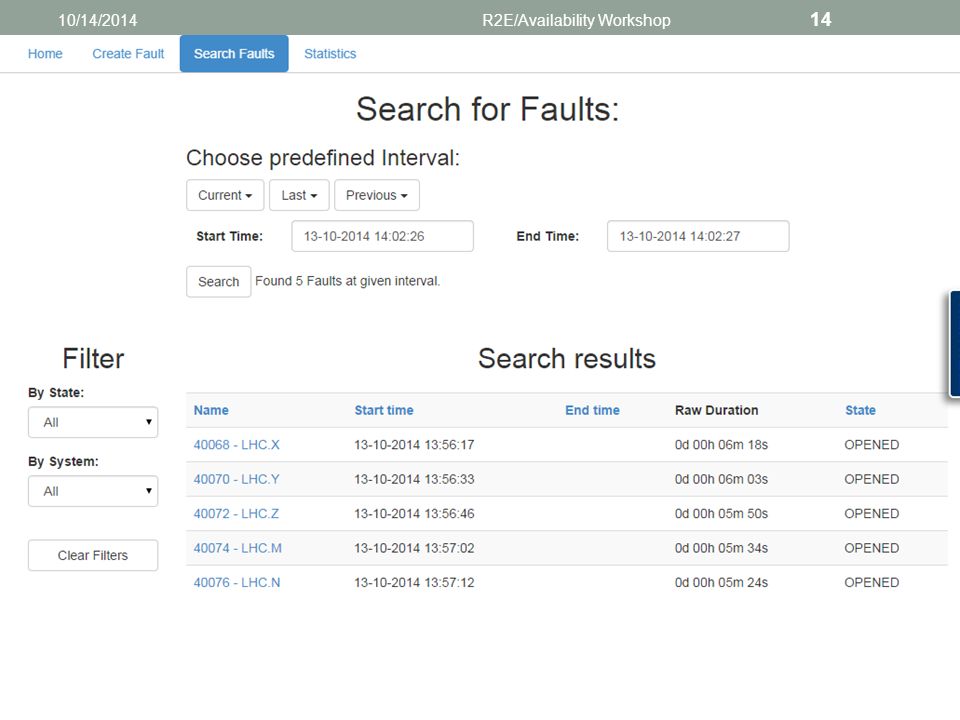Image resolution: width=960 pixels, height=720 pixels.
Task: Click start time 13-10-2014 13:56:17
Action: point(414,444)
